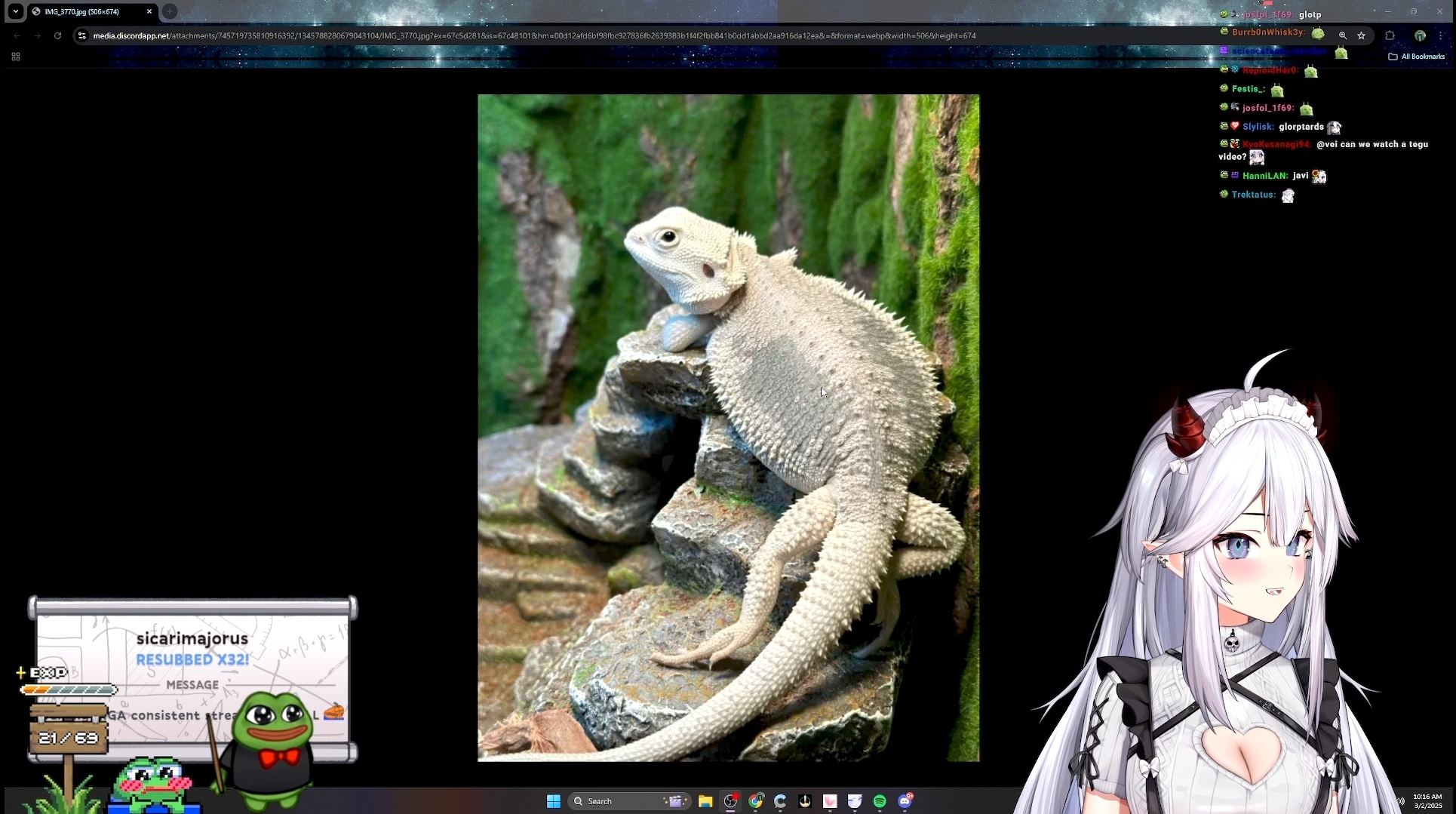Click the Windows Start button

[553, 801]
